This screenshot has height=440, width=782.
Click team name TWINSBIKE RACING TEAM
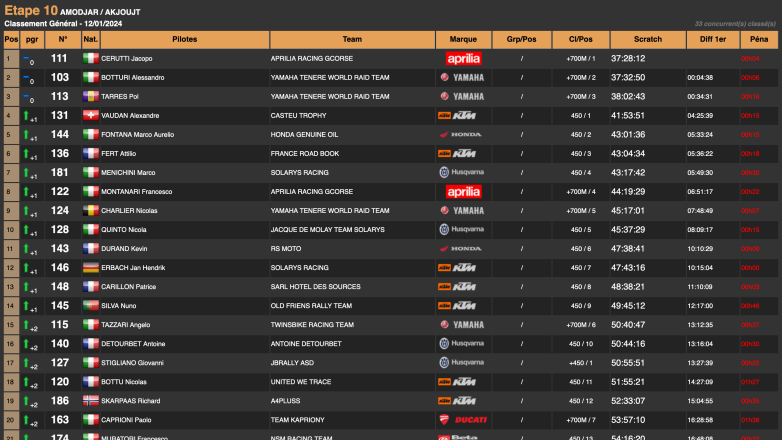click(312, 325)
